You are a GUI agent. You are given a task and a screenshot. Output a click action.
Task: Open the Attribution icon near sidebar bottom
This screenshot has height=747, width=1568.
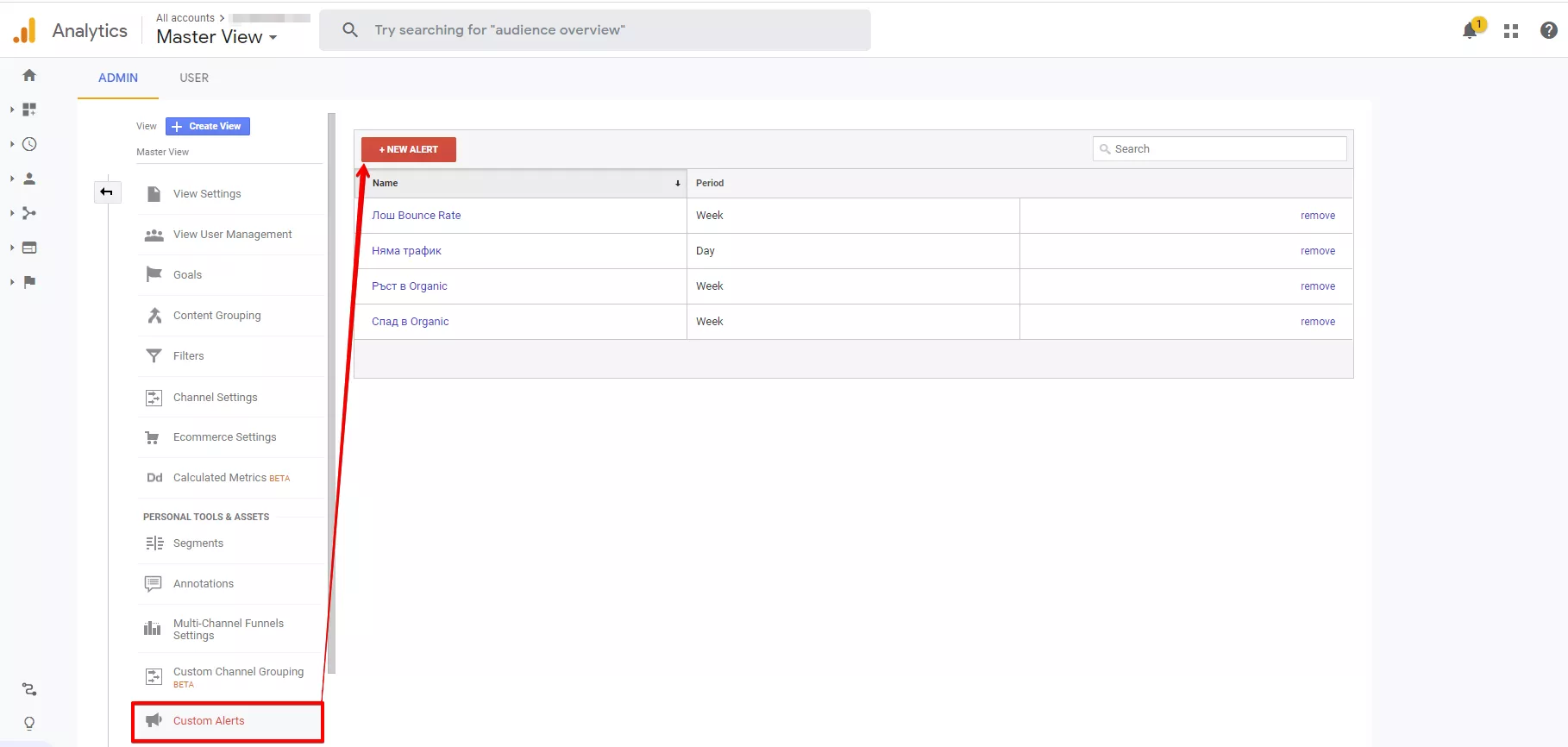pos(29,689)
